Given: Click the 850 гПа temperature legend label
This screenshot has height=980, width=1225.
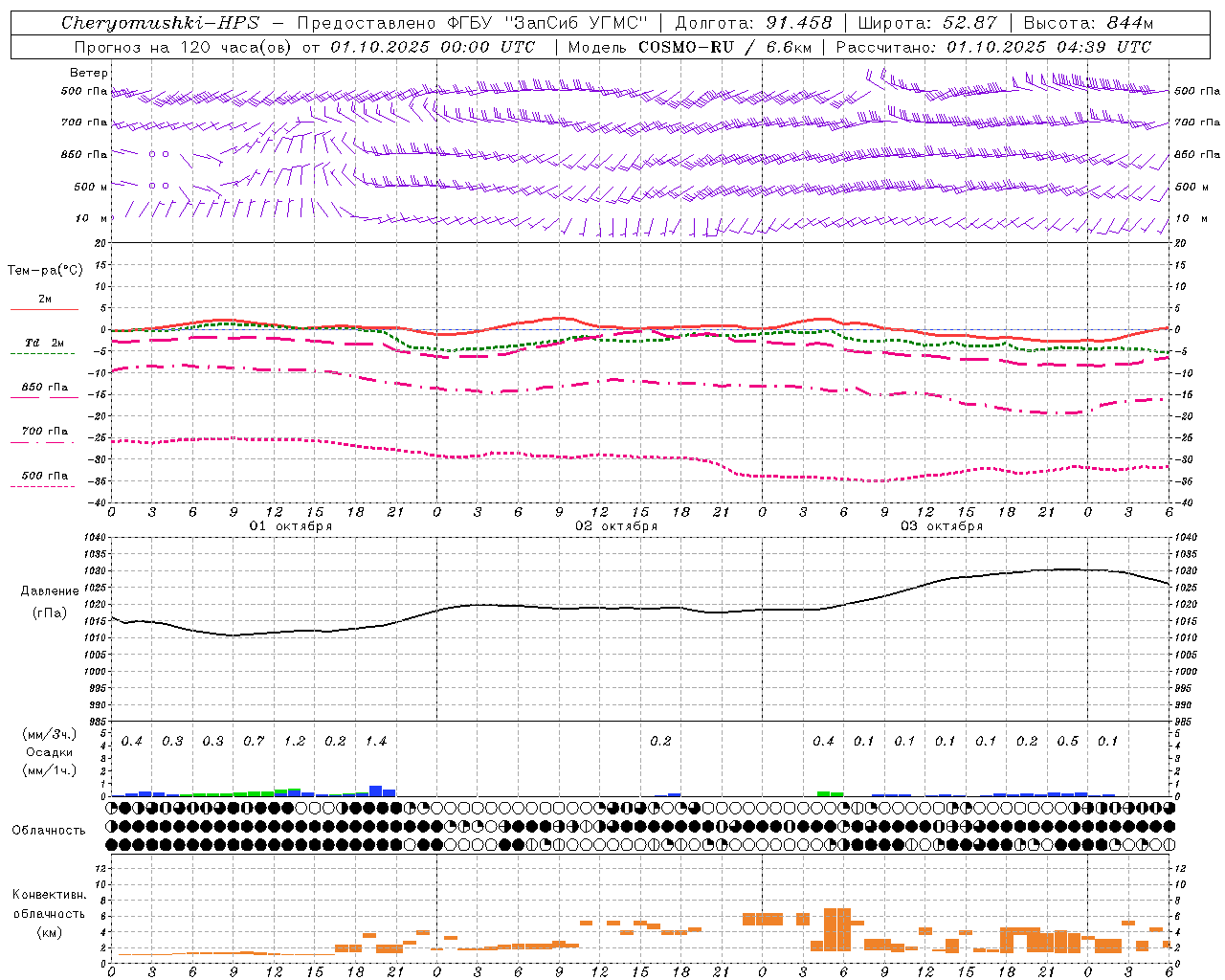Looking at the screenshot, I should (x=45, y=388).
